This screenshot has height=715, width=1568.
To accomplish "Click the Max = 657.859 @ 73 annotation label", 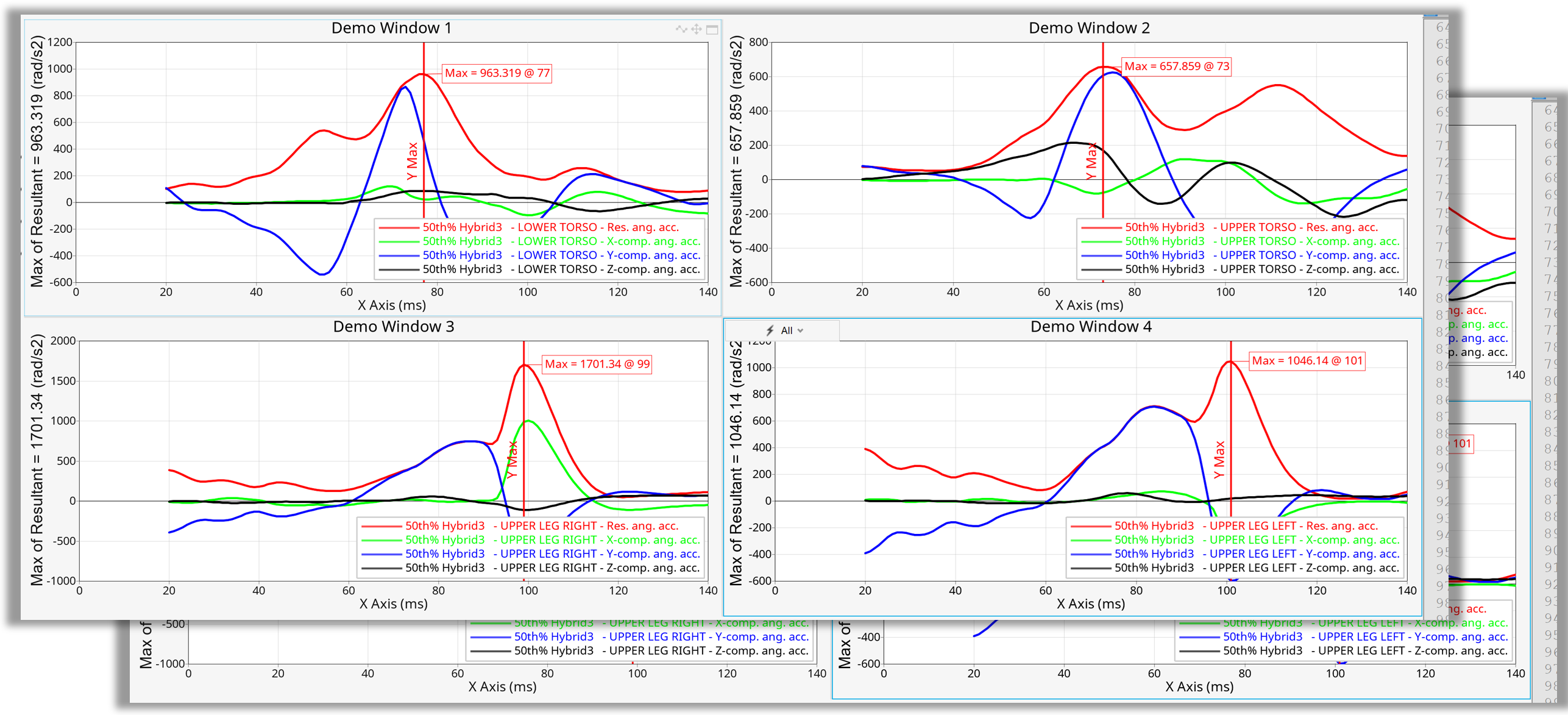I will [1176, 66].
